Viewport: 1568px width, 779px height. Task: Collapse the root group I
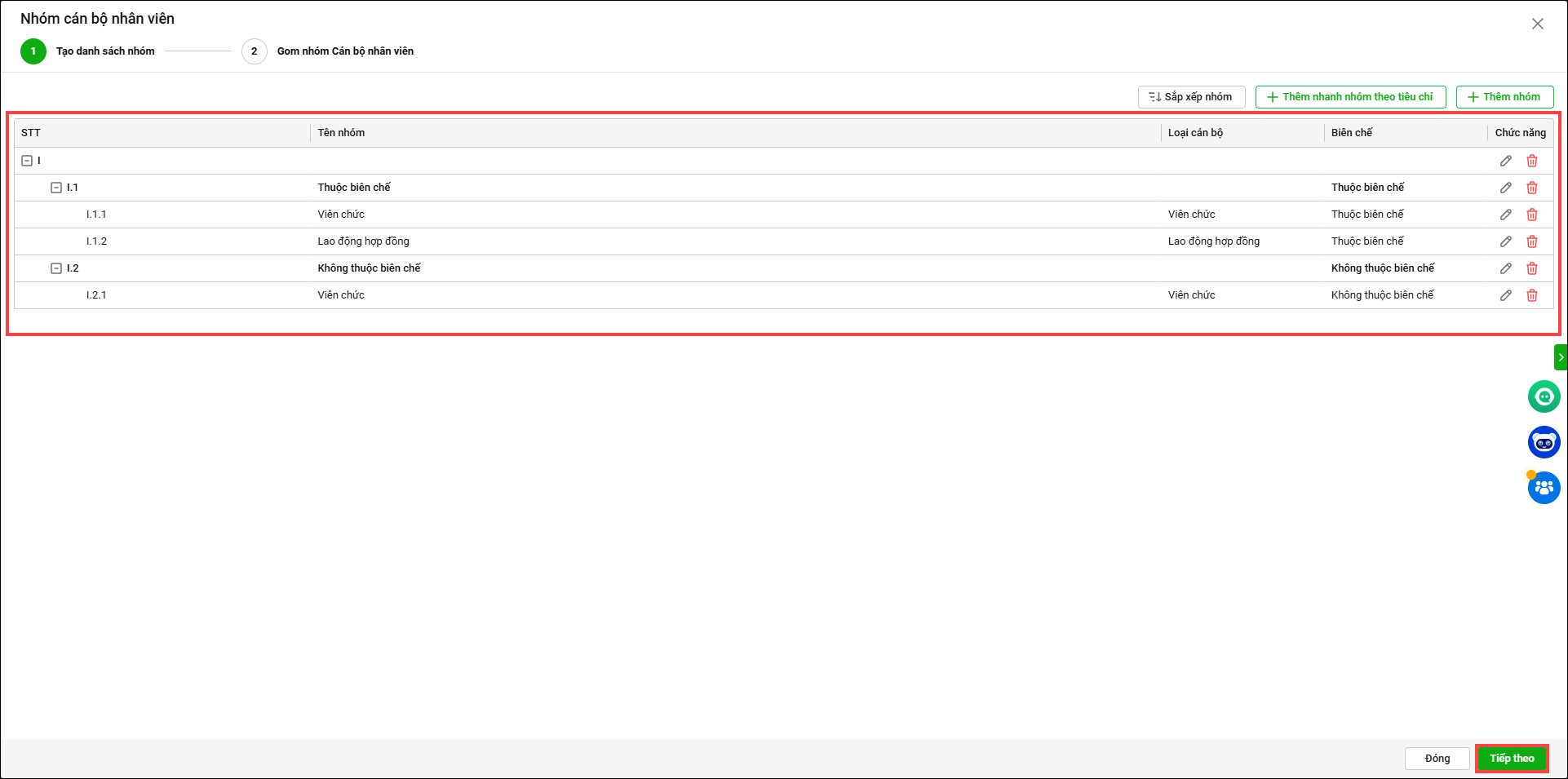pos(27,161)
